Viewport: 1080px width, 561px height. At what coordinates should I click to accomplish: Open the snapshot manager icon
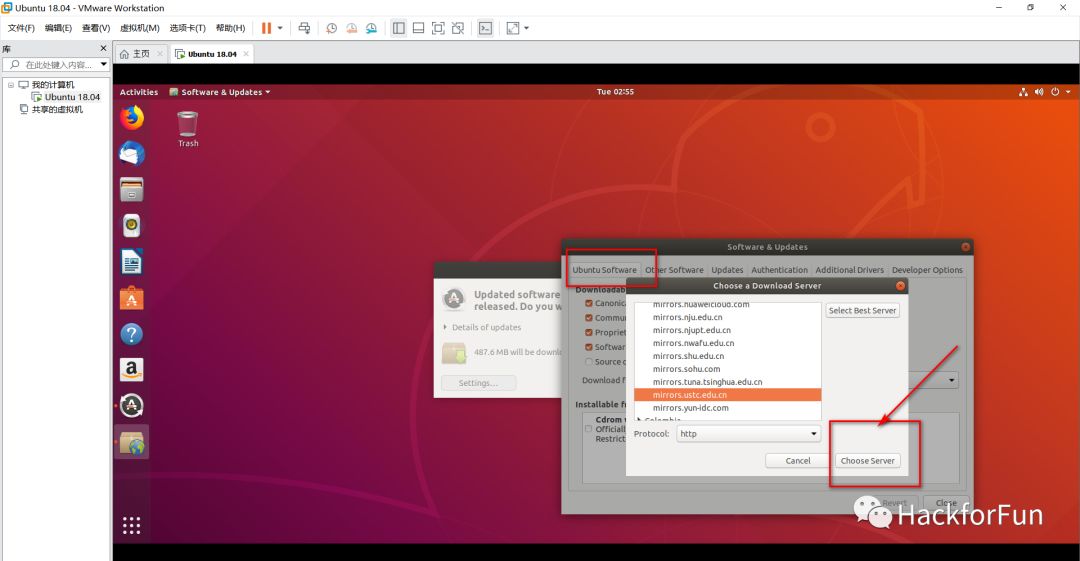[371, 28]
